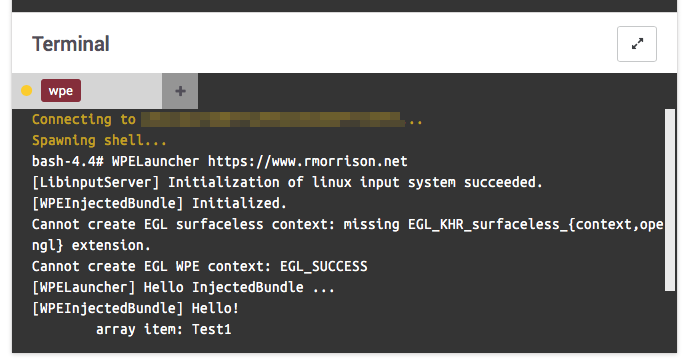
Task: Click the gray area of the wpe tab
Action: coord(121,91)
